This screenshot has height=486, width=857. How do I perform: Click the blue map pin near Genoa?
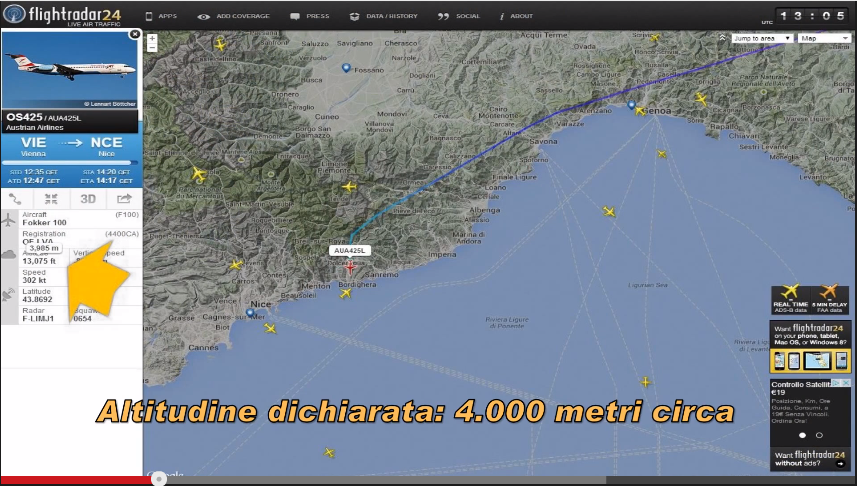[x=631, y=104]
